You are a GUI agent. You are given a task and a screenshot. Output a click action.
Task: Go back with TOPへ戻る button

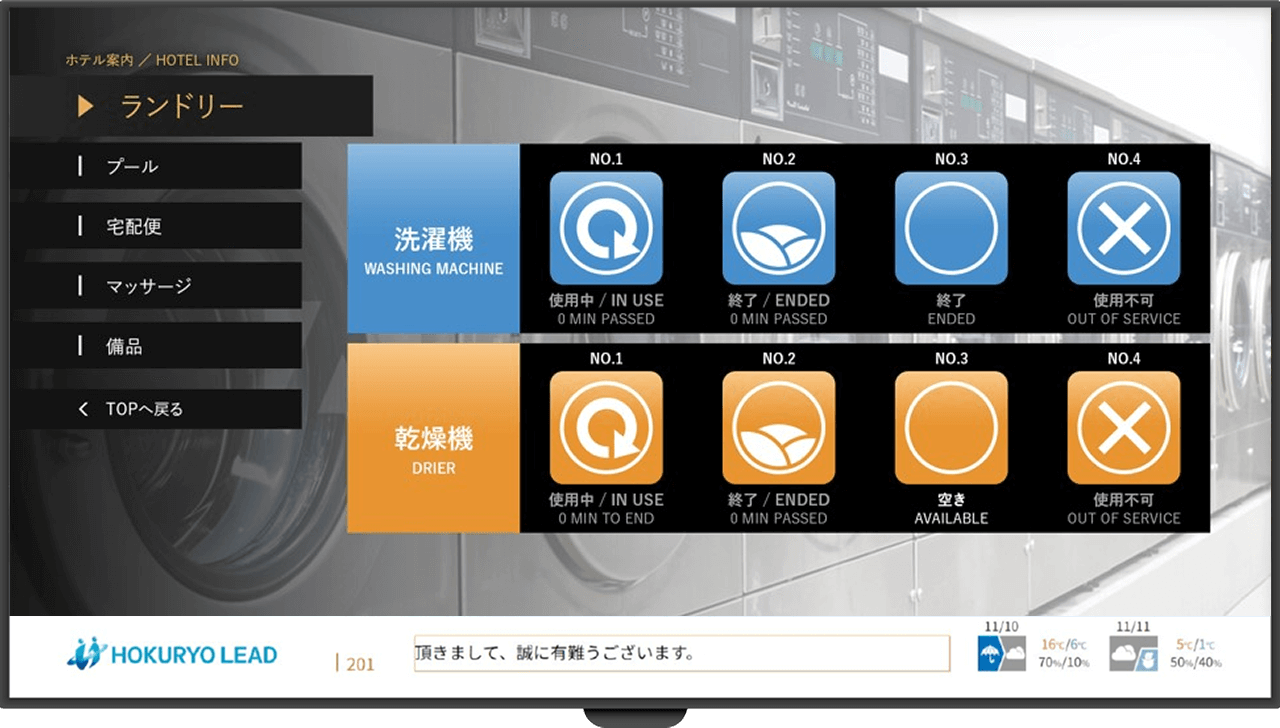(156, 409)
